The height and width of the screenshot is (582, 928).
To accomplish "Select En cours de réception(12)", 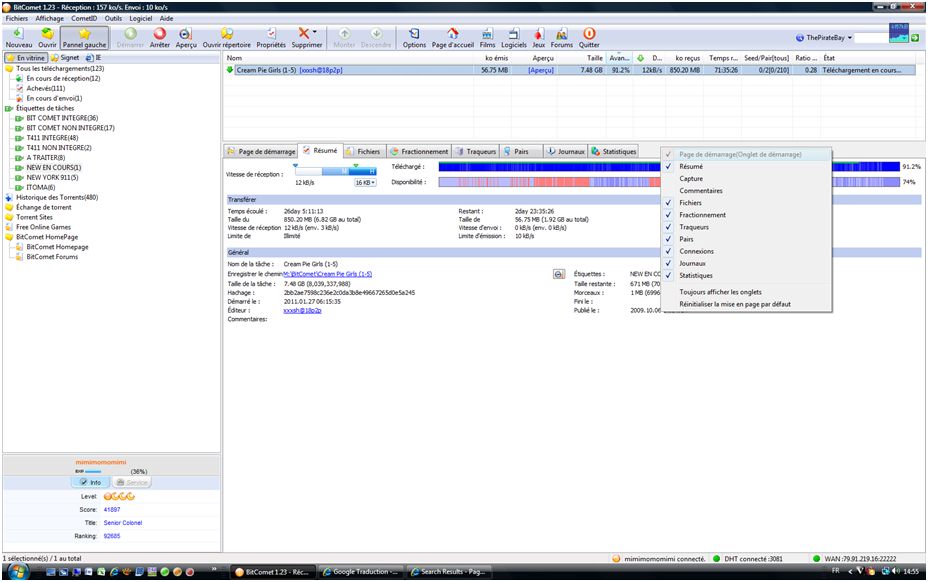I will tap(63, 79).
